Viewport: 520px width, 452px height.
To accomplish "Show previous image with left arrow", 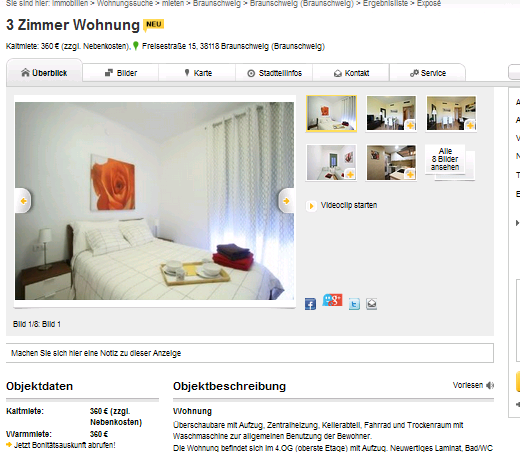I will (x=23, y=201).
